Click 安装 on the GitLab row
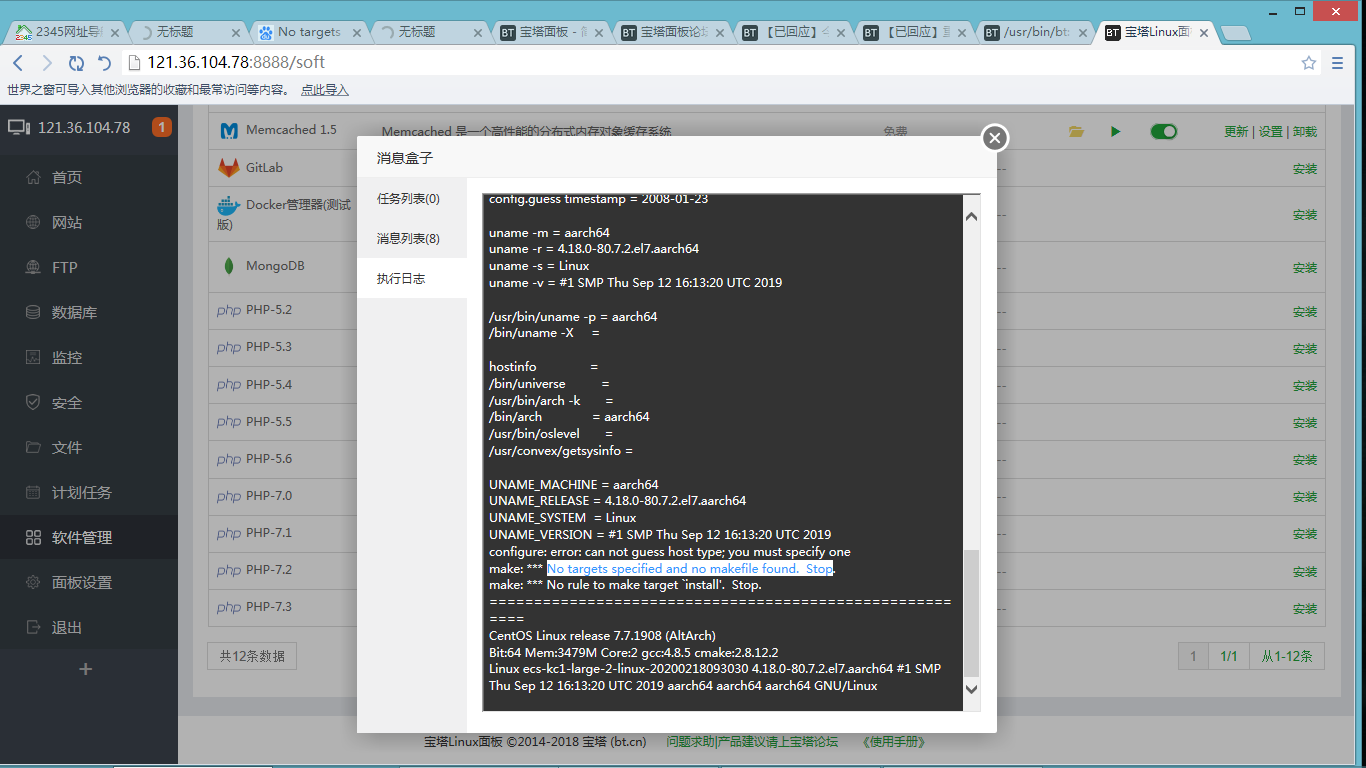The width and height of the screenshot is (1366, 768). 1305,168
